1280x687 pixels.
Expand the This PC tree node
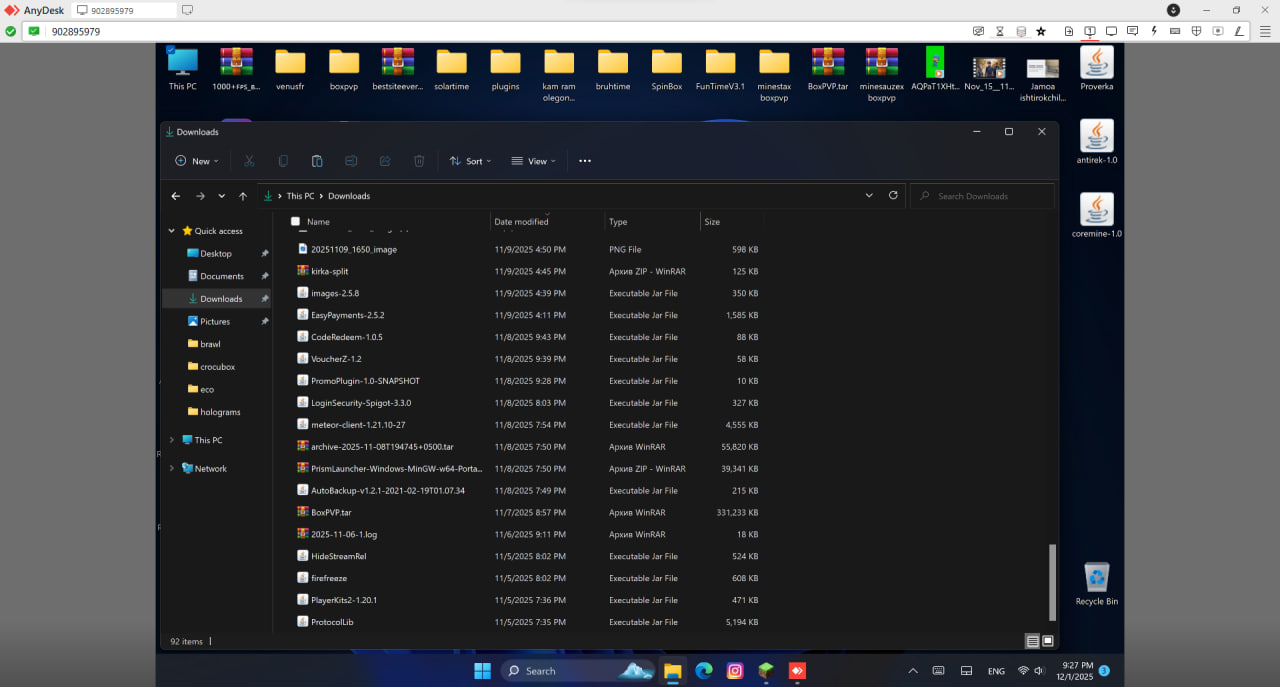171,440
